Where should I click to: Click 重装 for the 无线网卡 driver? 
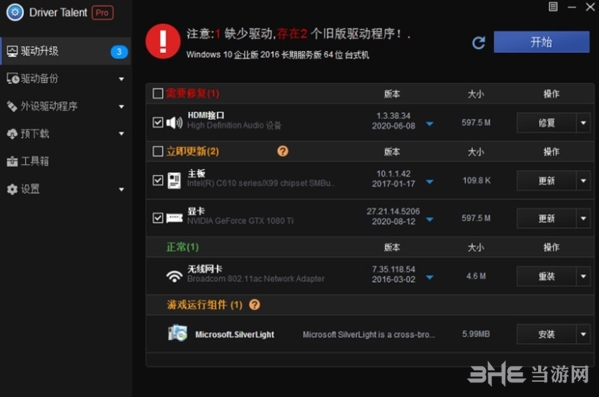[x=546, y=276]
